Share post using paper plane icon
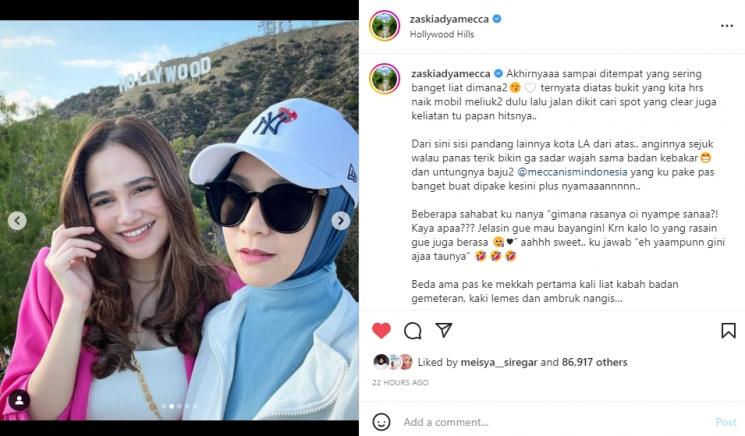 (443, 330)
